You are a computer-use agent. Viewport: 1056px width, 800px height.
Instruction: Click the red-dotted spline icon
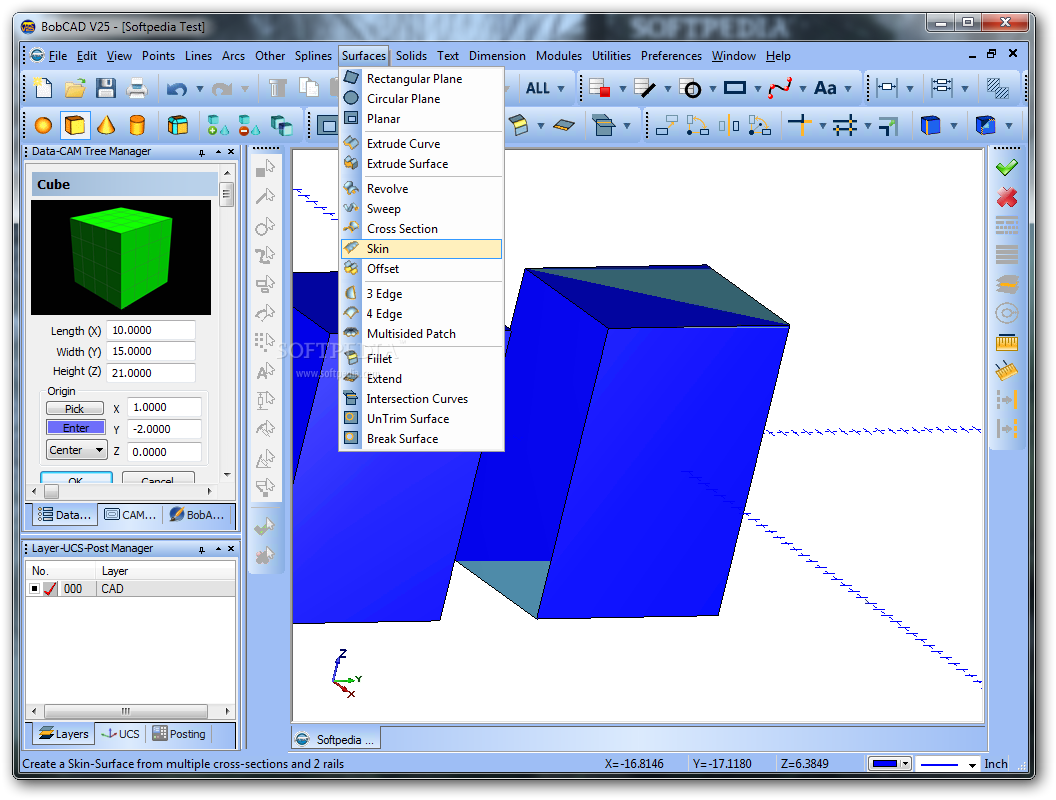tap(780, 88)
